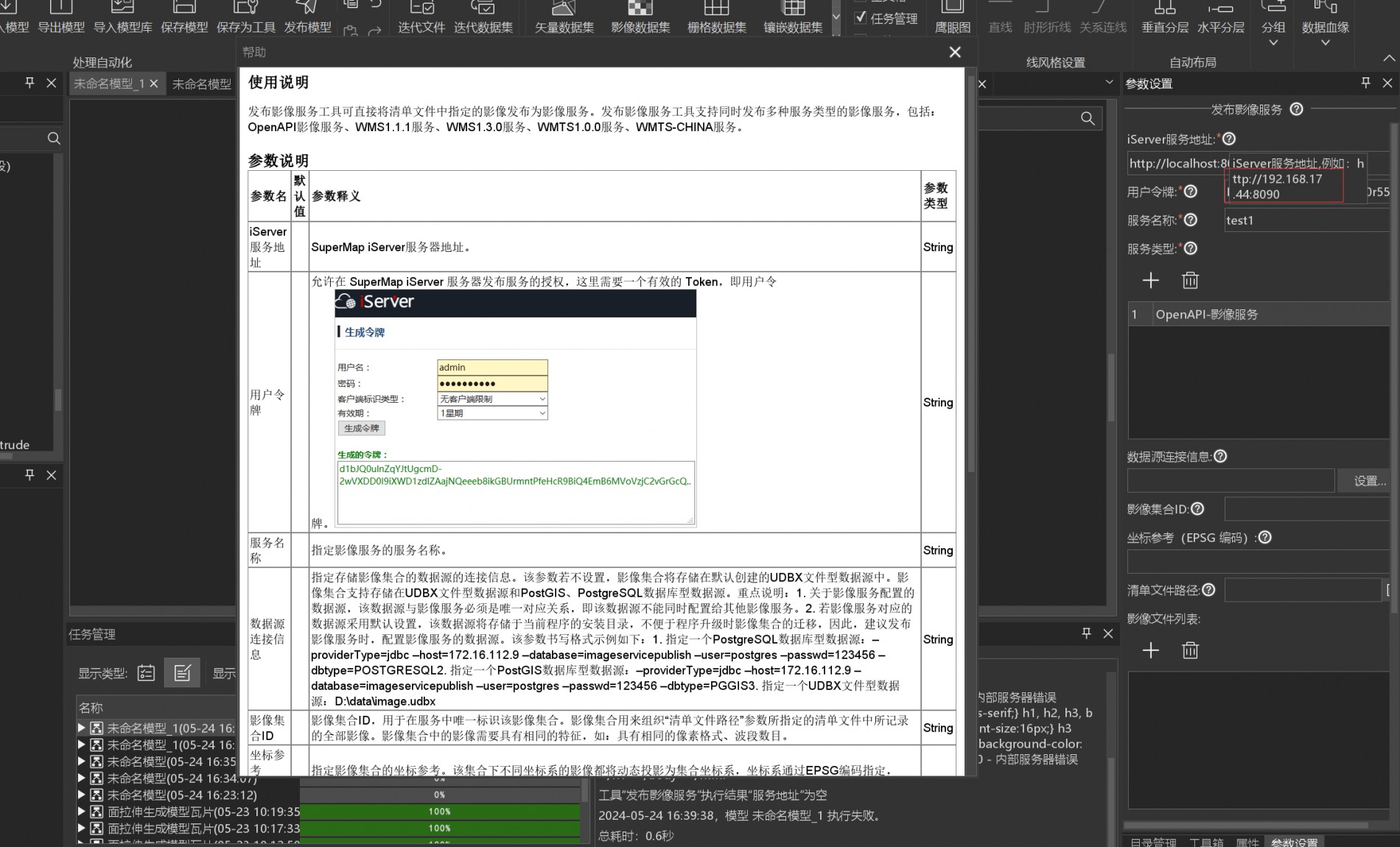The width and height of the screenshot is (1400, 847).
Task: Click the 导出模型 export model icon
Action: [61, 16]
